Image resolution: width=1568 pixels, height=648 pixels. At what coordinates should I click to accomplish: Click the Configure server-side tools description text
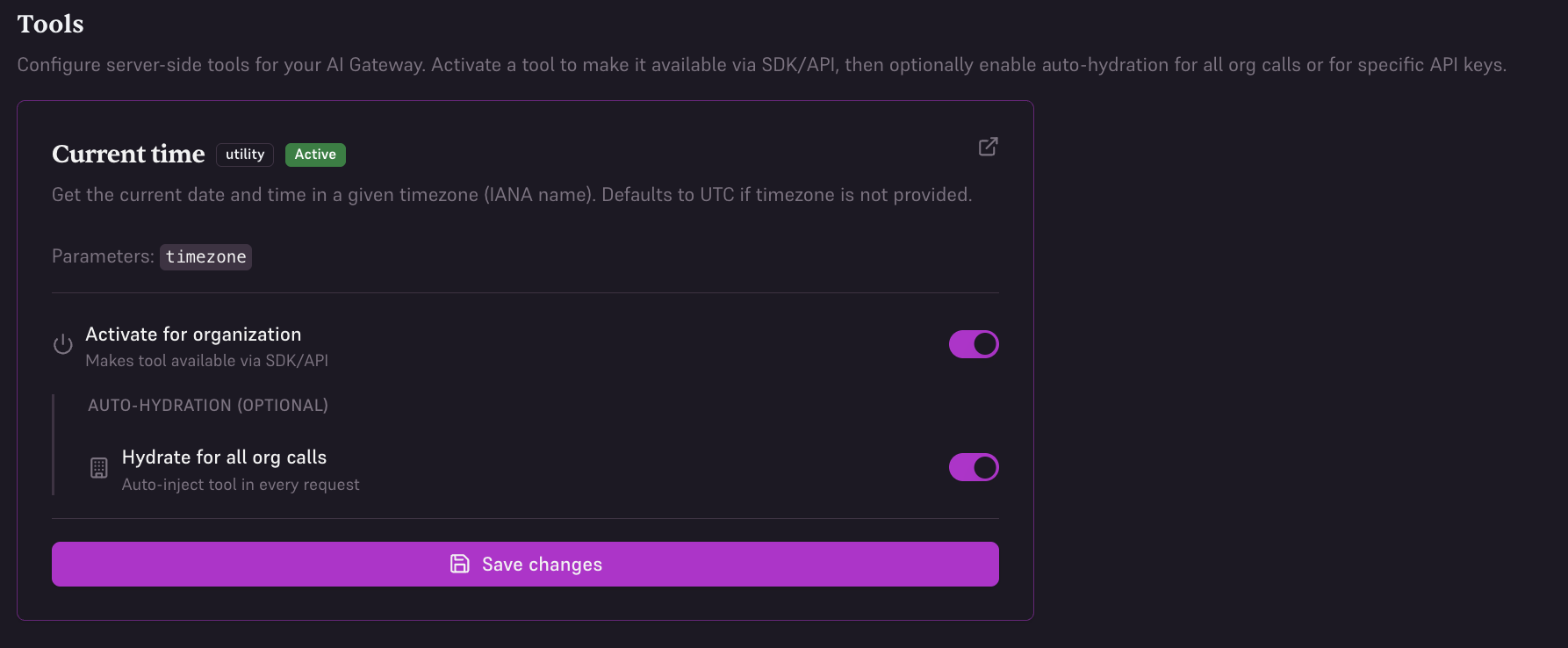[x=762, y=65]
